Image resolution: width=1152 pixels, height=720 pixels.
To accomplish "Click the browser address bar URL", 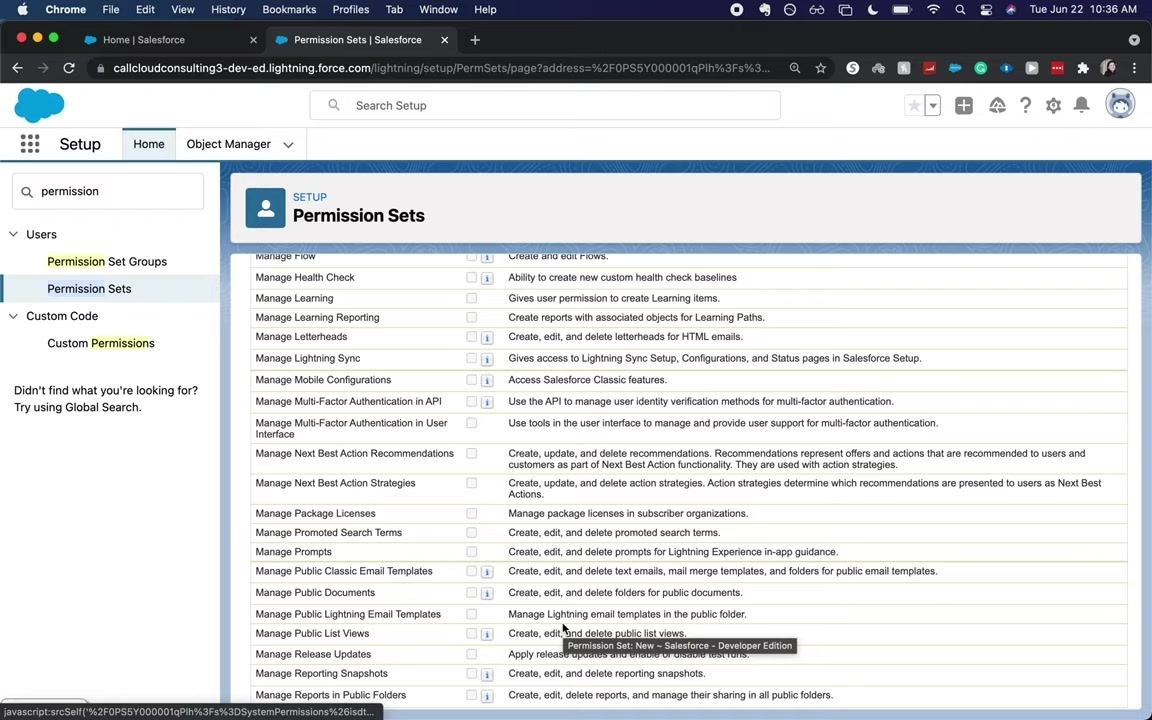I will [x=442, y=68].
